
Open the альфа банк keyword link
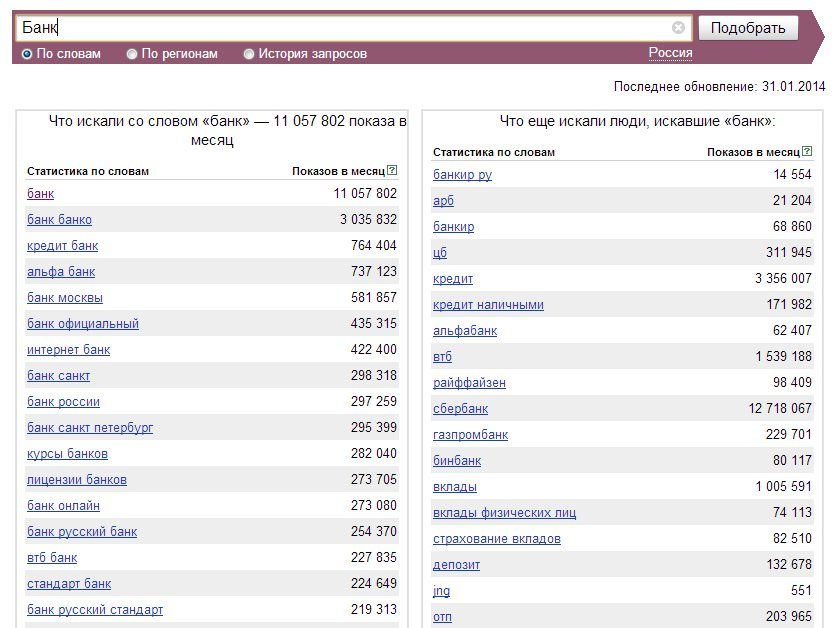(61, 272)
